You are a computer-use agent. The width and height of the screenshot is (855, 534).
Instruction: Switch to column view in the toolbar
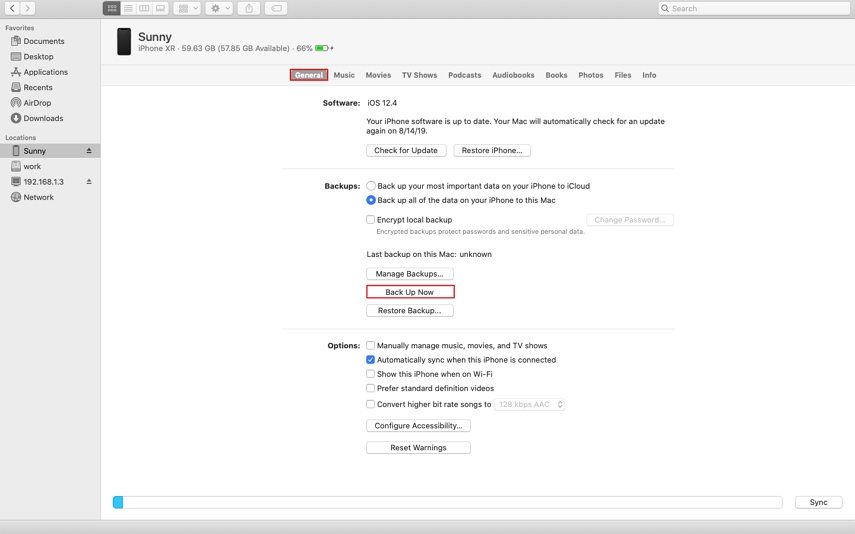click(x=144, y=8)
